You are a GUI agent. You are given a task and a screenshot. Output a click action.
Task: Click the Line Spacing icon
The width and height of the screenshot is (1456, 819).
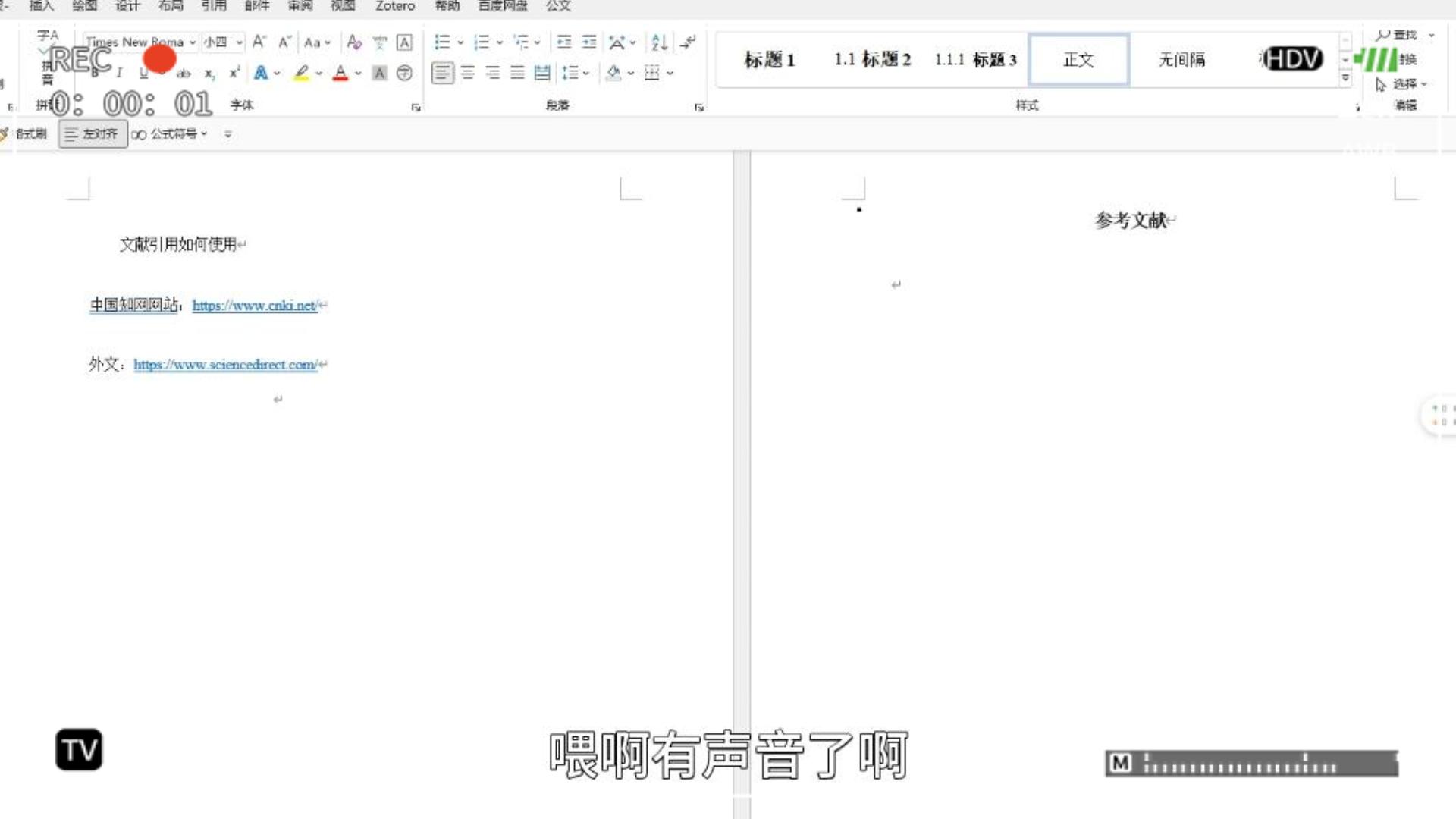(570, 73)
